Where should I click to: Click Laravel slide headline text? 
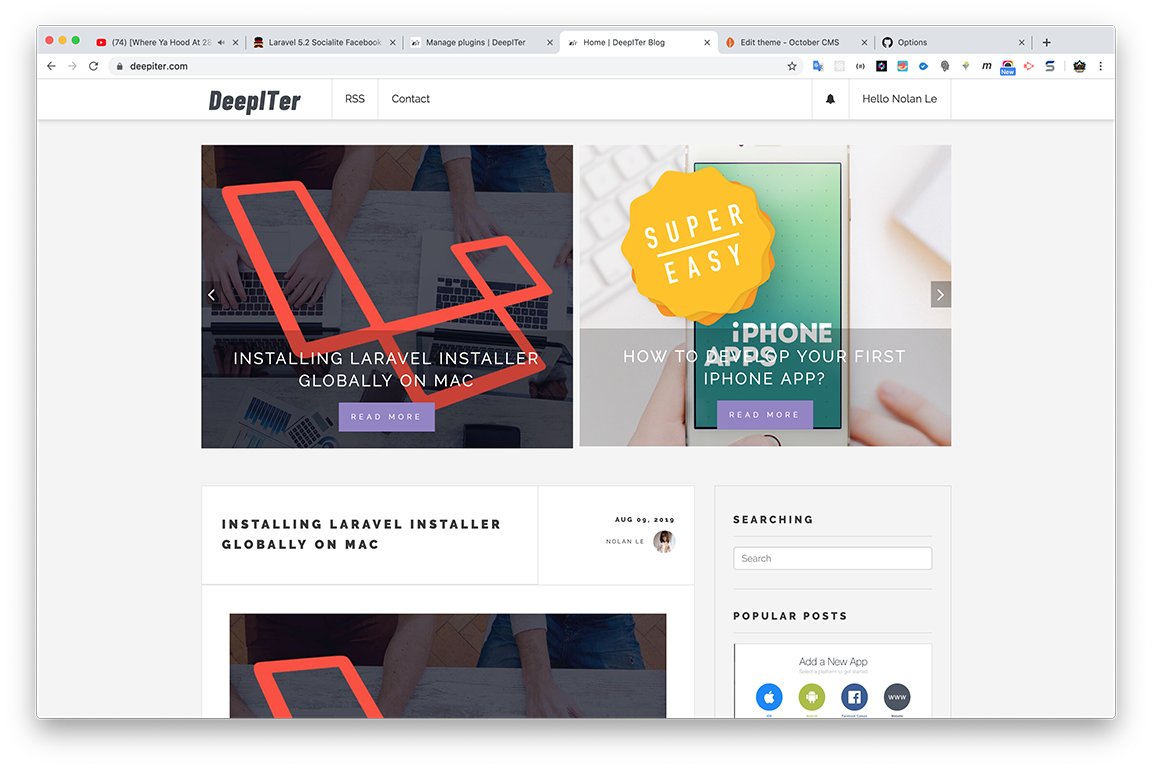(x=386, y=369)
